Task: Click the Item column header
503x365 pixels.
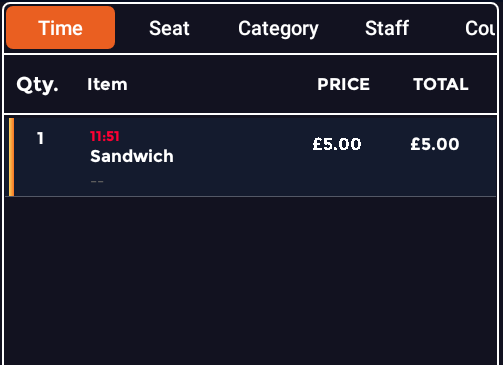Action: tap(107, 84)
